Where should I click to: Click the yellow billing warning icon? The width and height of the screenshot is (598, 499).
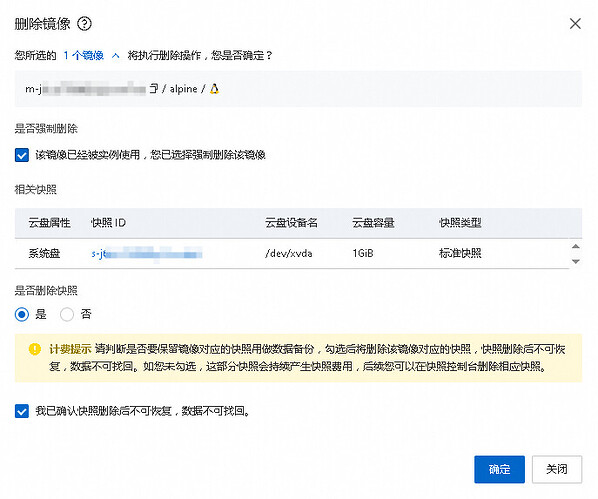pyautogui.click(x=35, y=349)
